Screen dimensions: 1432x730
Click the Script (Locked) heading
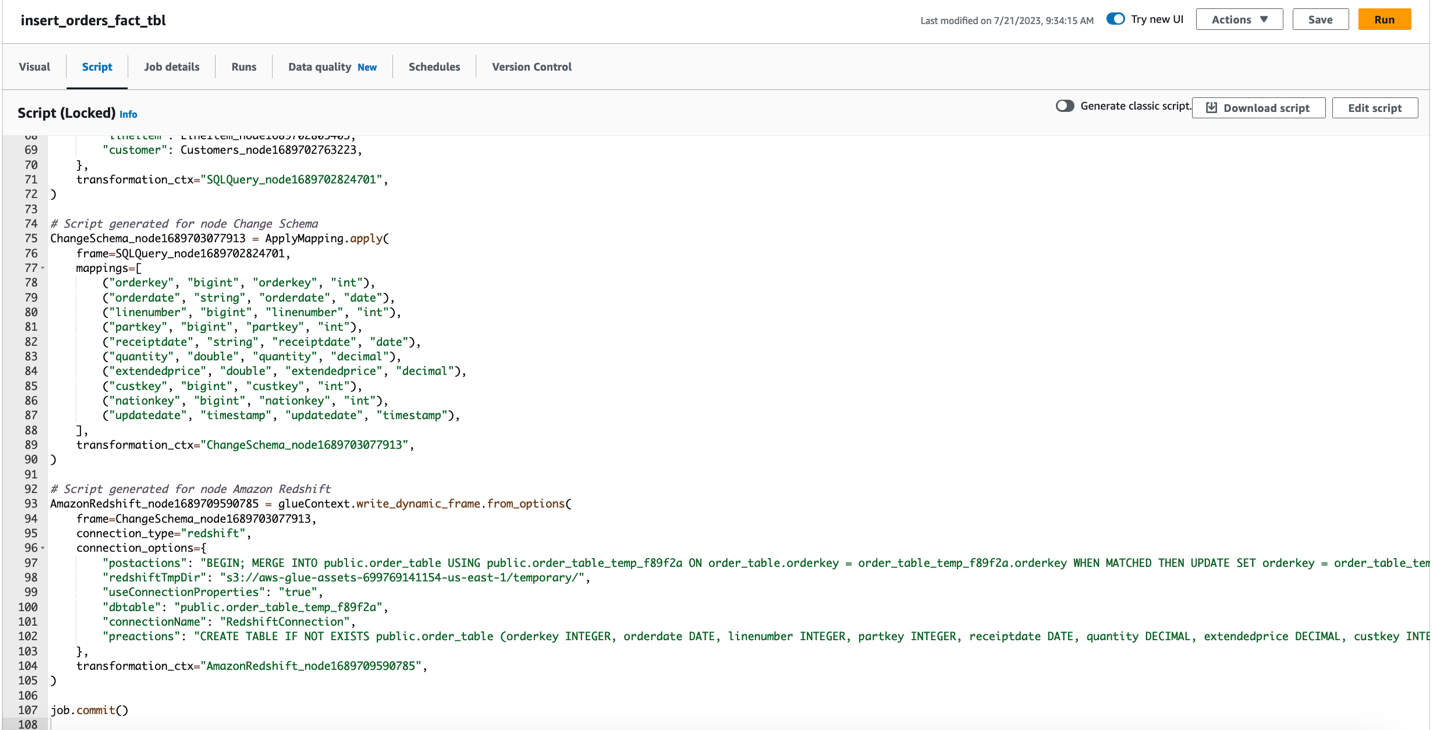tap(67, 113)
